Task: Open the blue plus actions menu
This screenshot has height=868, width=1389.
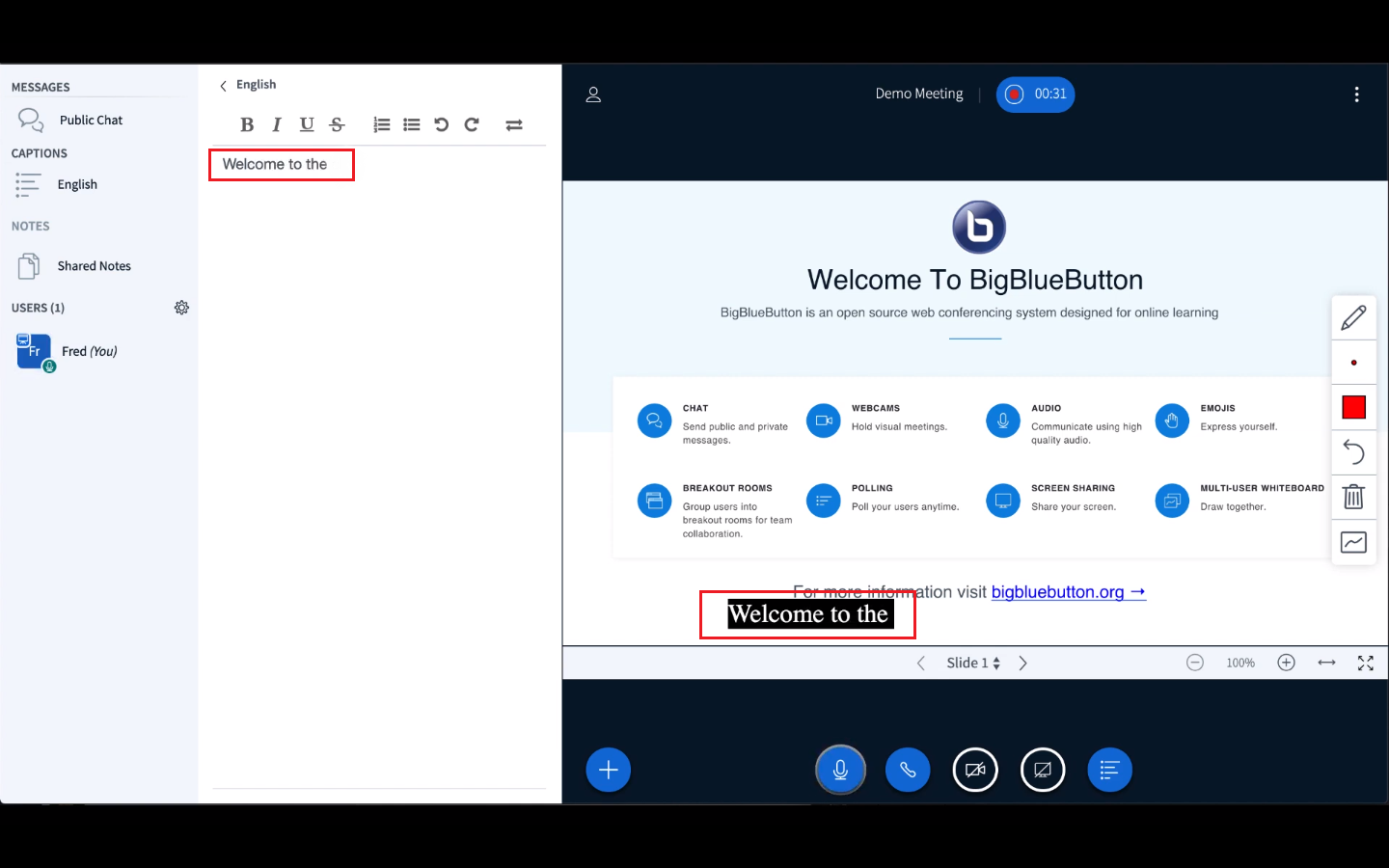Action: [x=609, y=770]
